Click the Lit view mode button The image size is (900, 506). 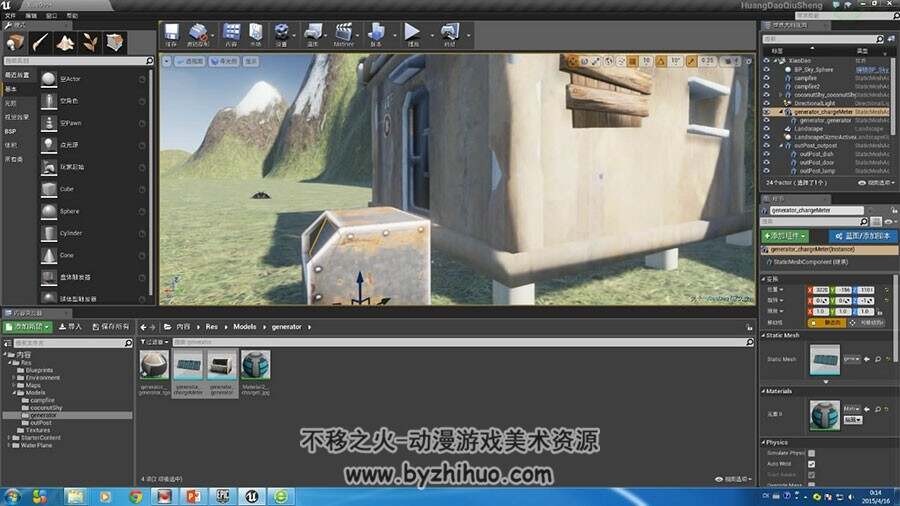click(x=224, y=61)
